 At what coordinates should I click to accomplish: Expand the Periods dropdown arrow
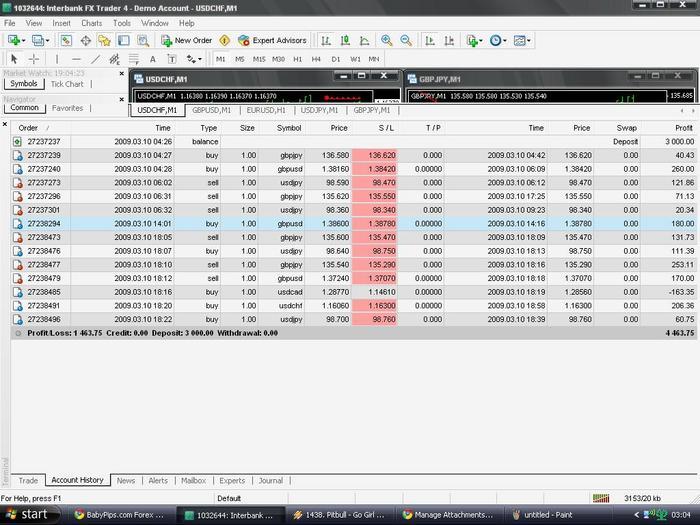click(x=505, y=41)
